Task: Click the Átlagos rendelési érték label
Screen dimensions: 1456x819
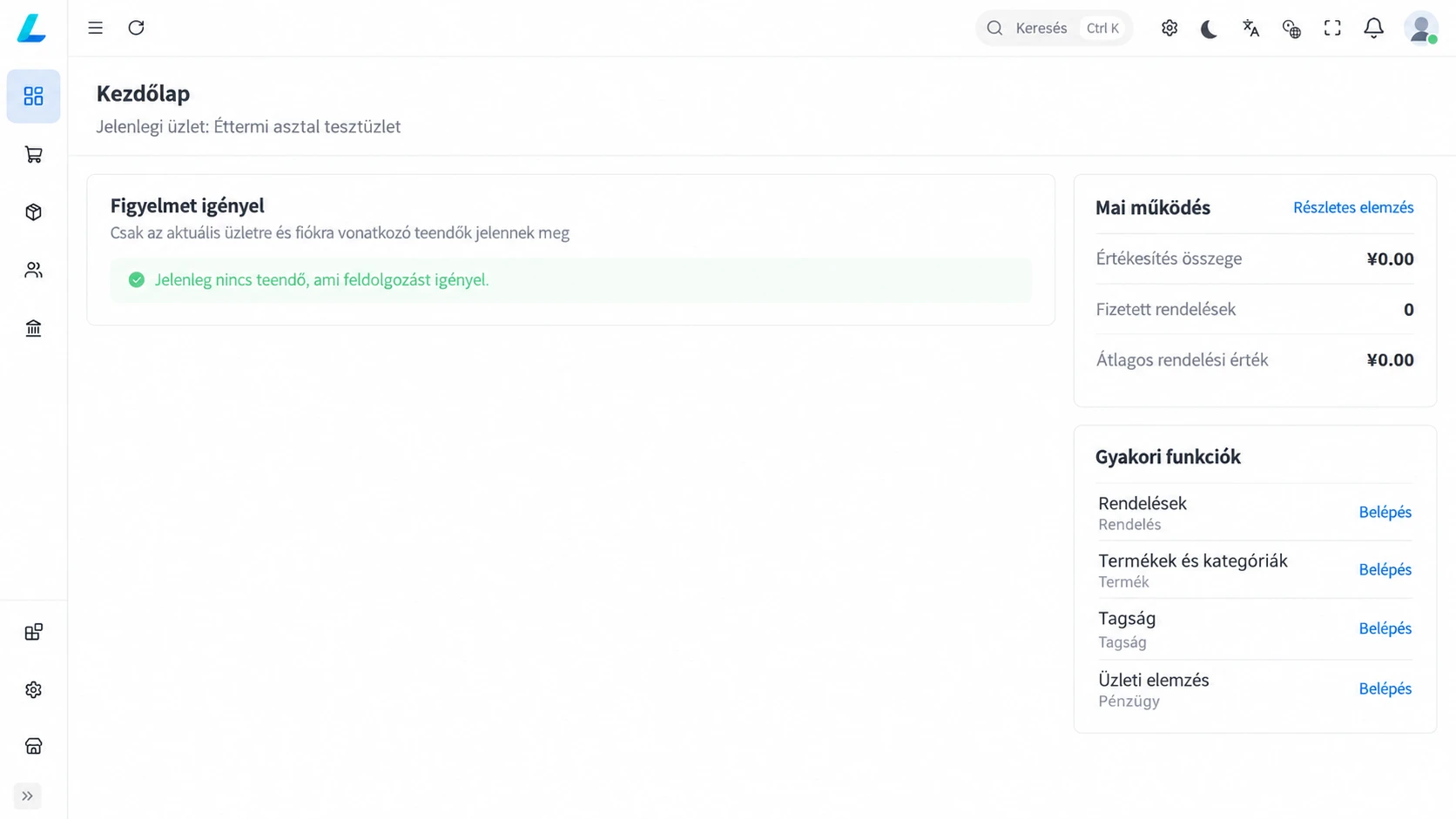Action: tap(1182, 359)
